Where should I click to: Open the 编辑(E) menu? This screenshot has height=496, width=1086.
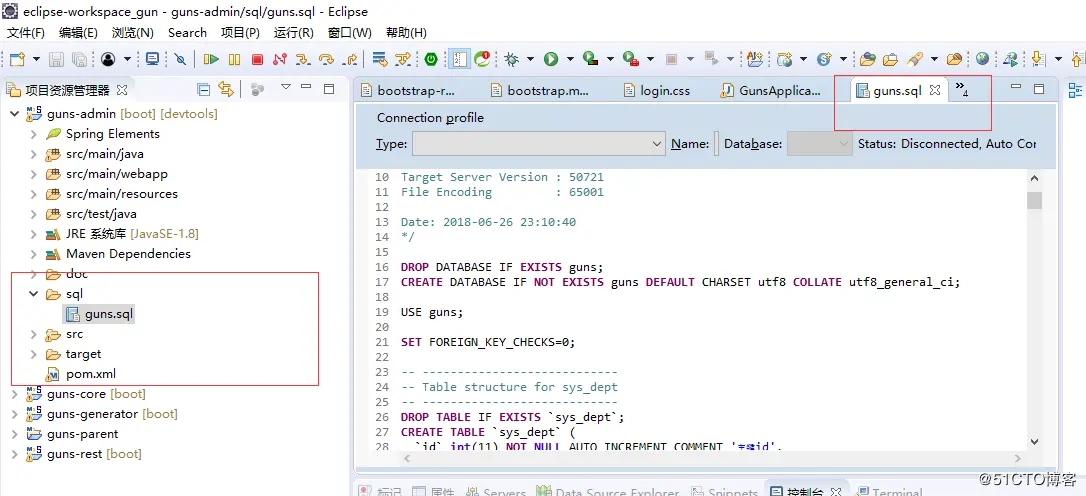[78, 33]
